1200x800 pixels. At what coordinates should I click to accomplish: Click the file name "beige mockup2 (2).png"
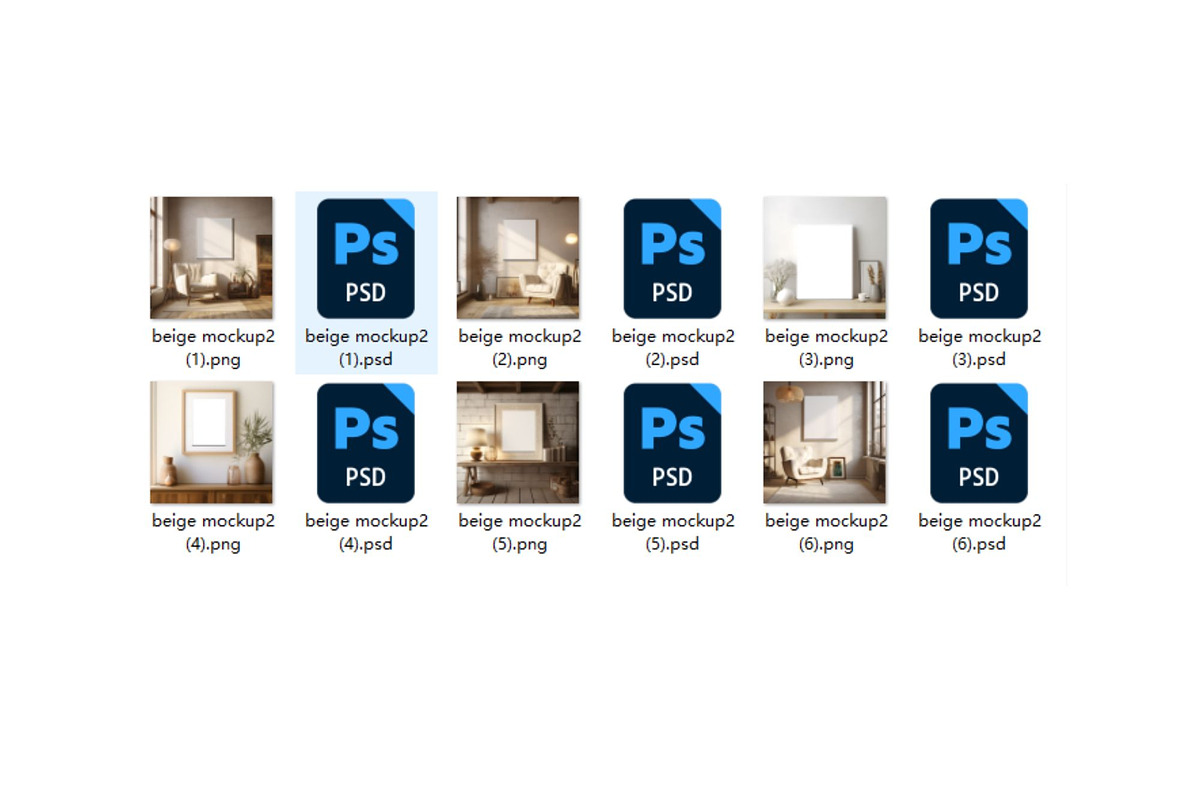[x=520, y=348]
